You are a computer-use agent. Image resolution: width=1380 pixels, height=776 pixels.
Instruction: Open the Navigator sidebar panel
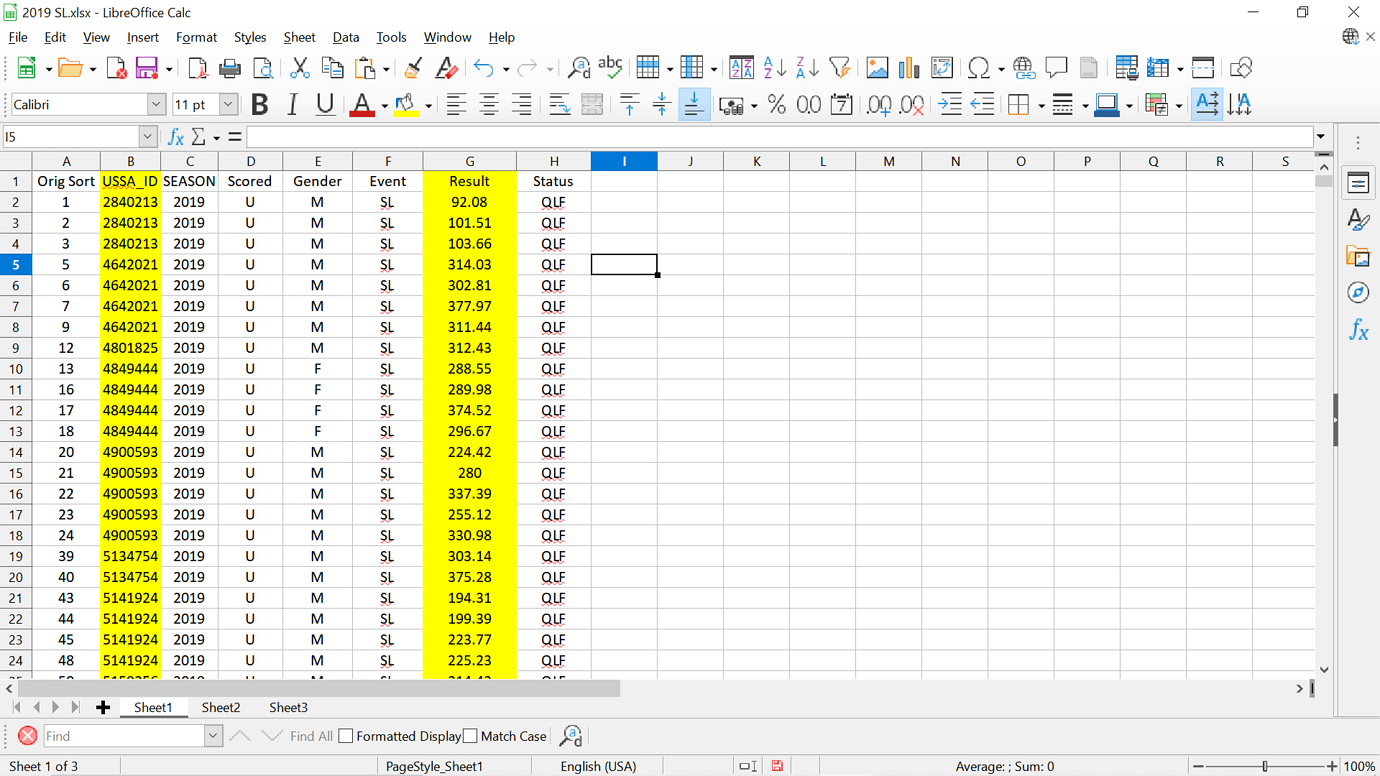pyautogui.click(x=1358, y=292)
